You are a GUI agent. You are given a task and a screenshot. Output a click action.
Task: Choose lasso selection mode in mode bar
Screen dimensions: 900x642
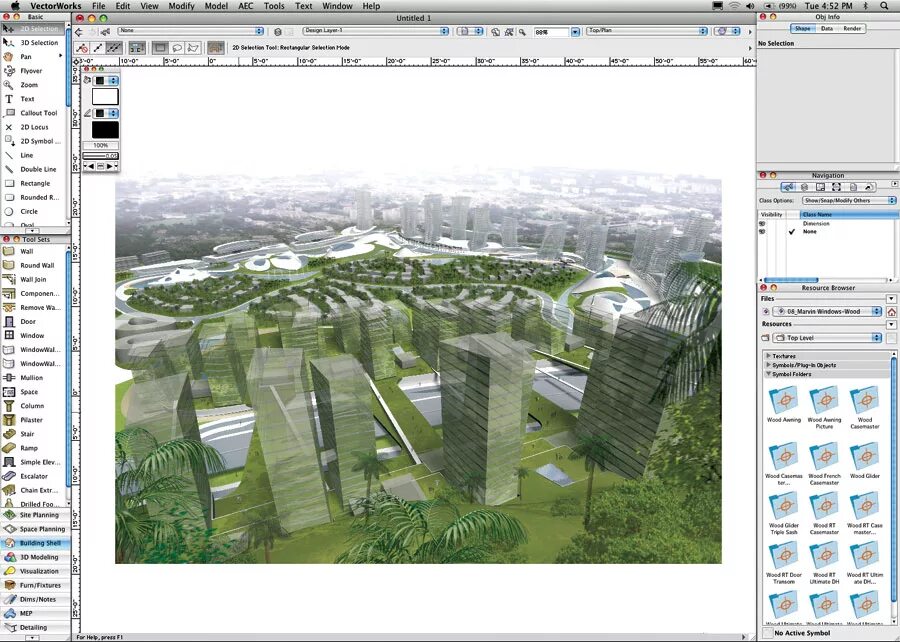(177, 48)
